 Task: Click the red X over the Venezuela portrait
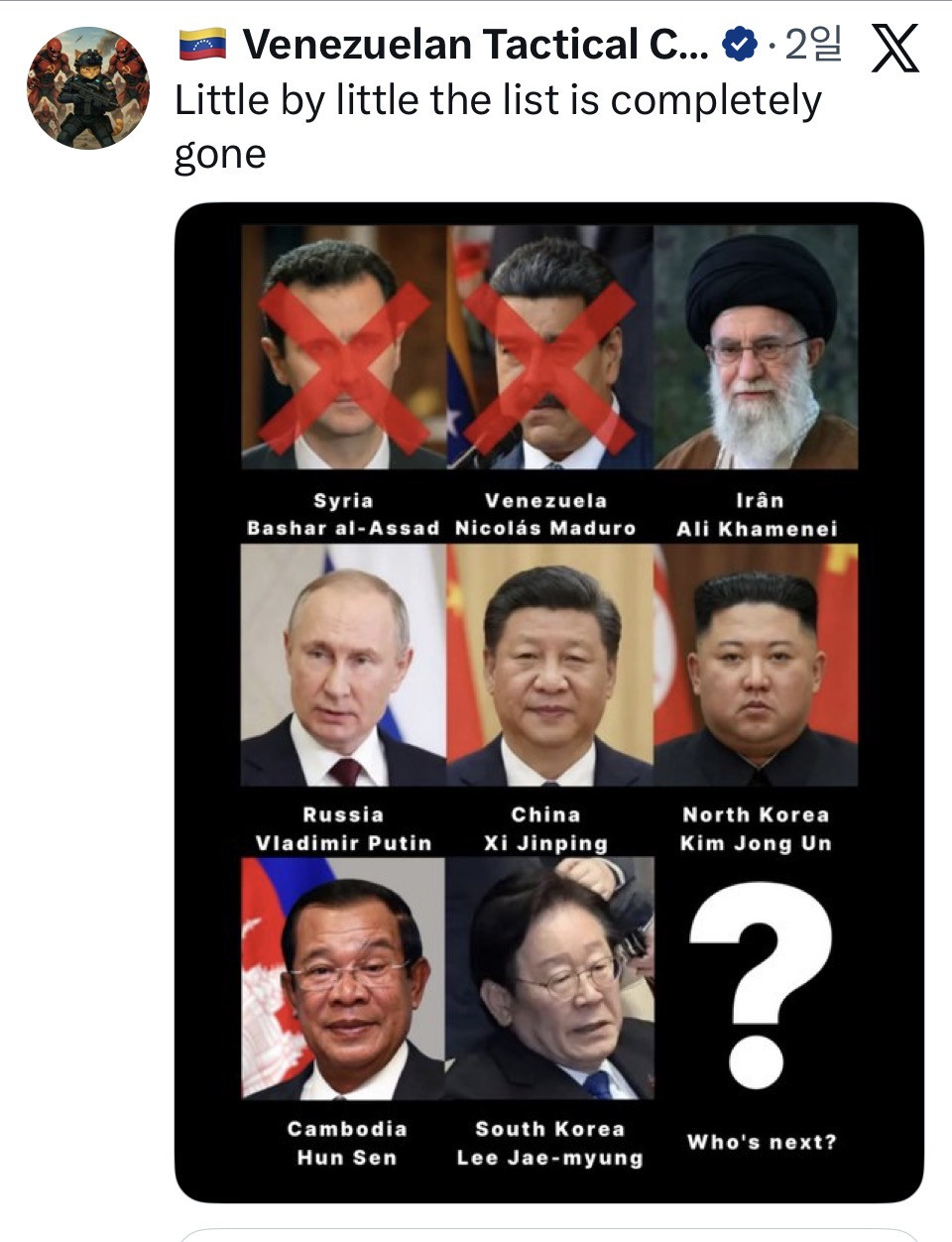548,367
